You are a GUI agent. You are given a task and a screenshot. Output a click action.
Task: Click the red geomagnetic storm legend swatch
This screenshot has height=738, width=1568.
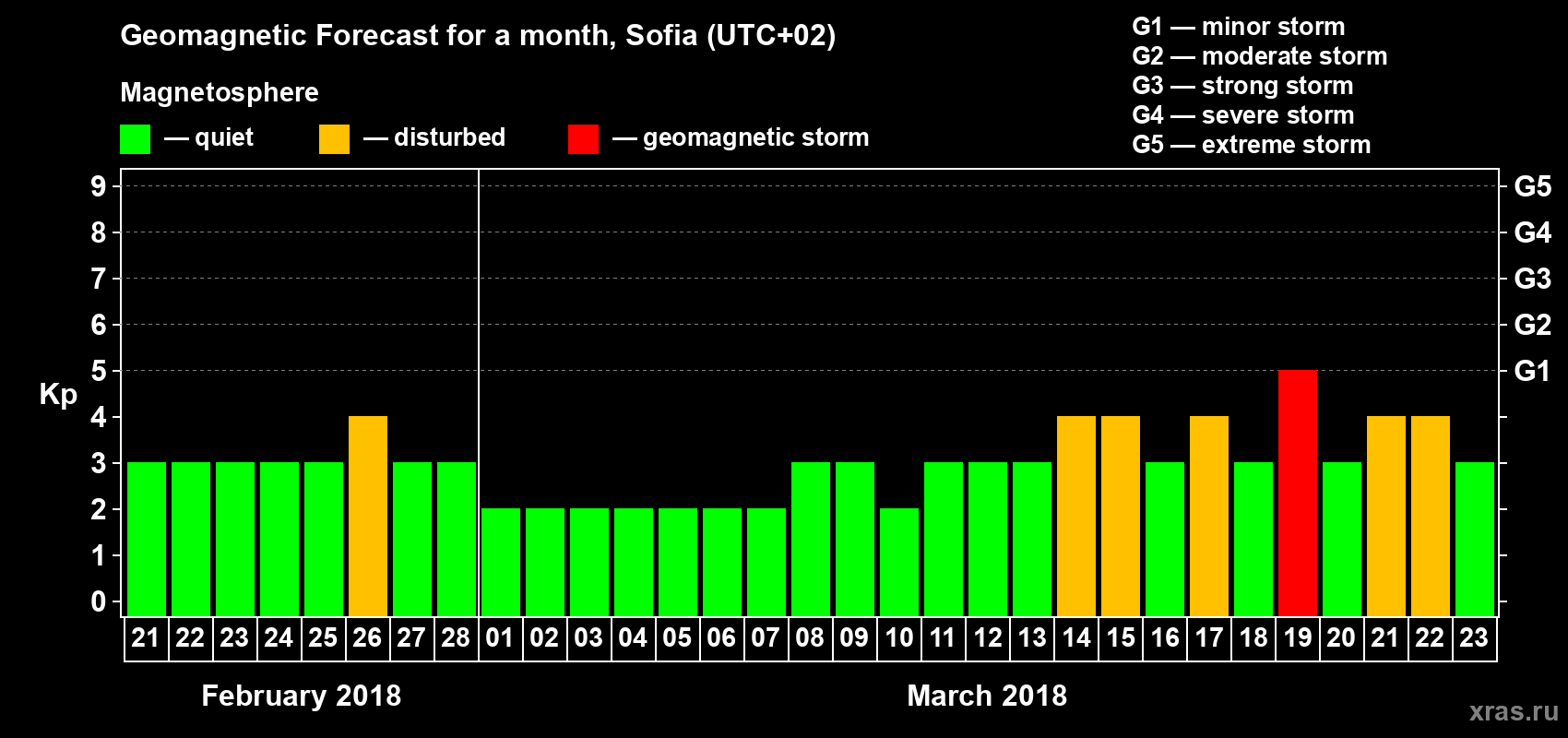click(584, 139)
